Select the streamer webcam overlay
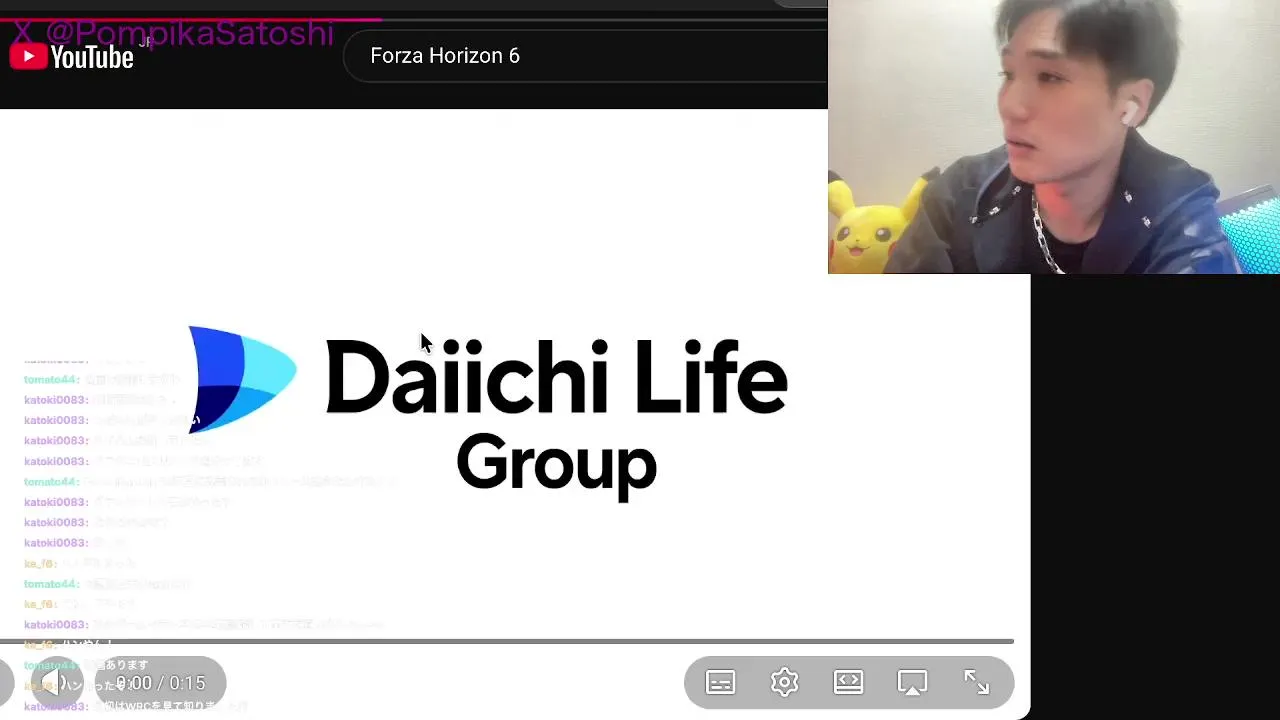1280x720 pixels. pos(1054,137)
